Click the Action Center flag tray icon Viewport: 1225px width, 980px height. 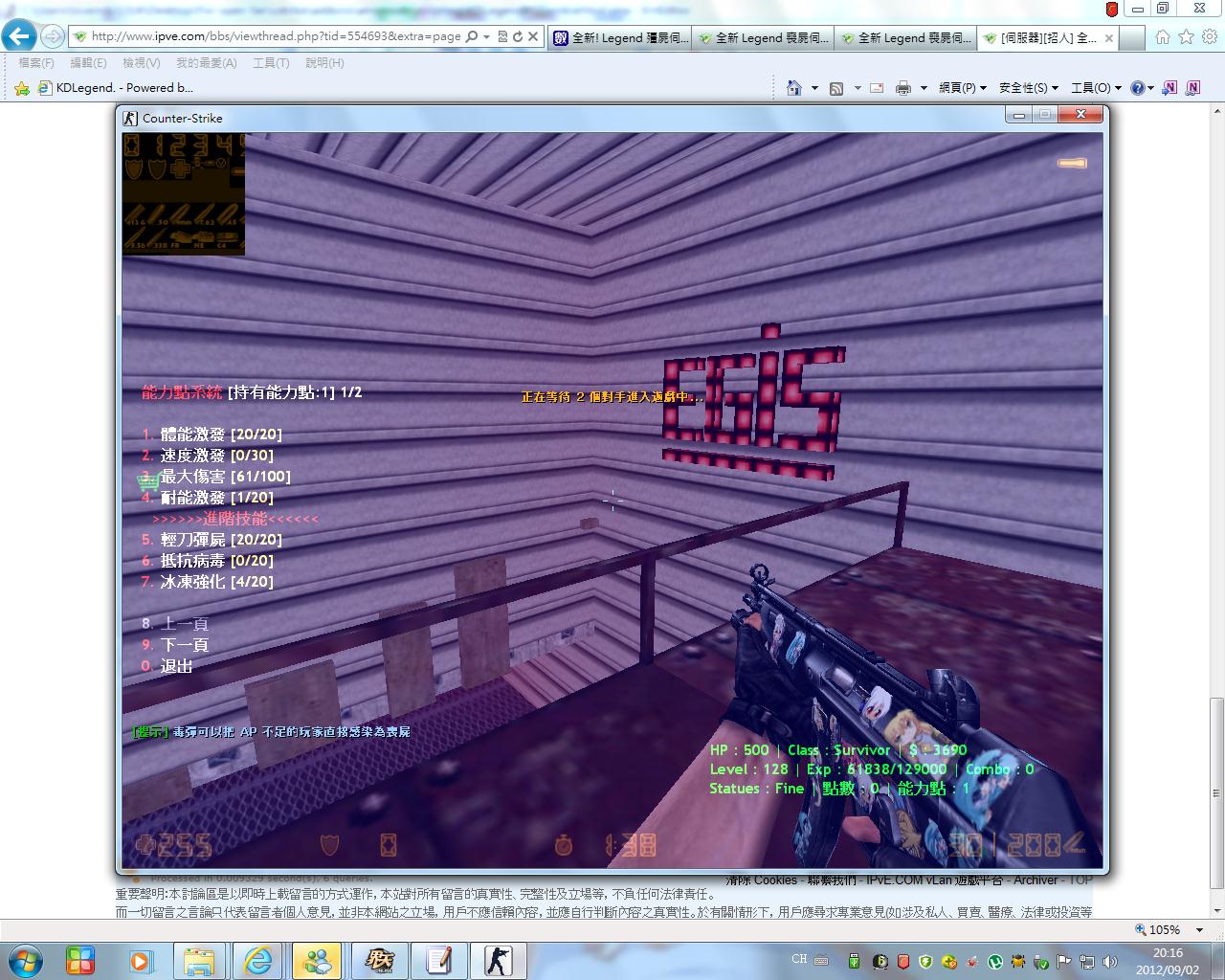click(x=1064, y=960)
